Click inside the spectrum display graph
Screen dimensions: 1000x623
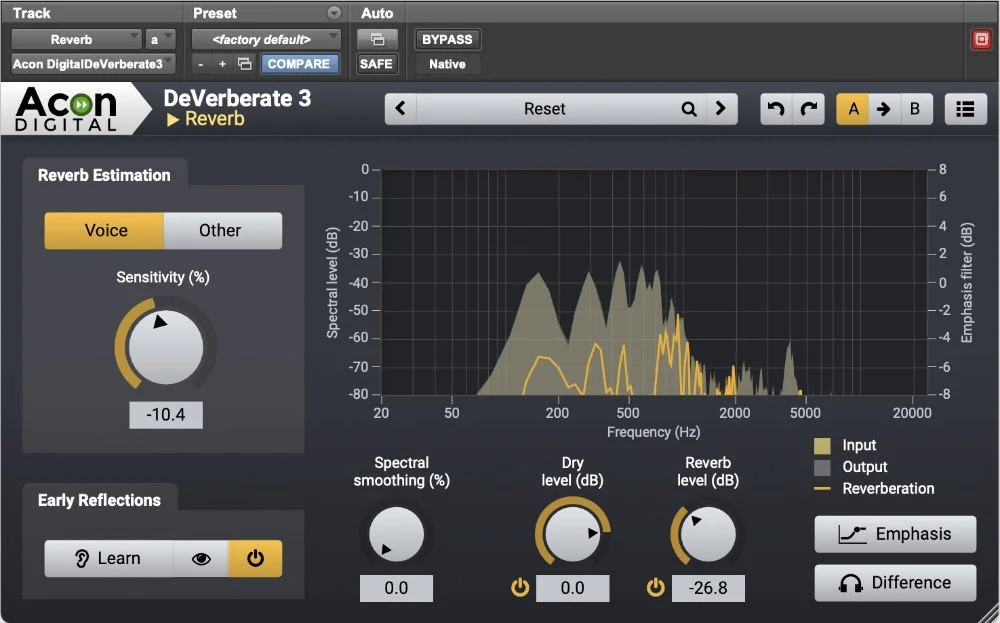click(x=653, y=282)
